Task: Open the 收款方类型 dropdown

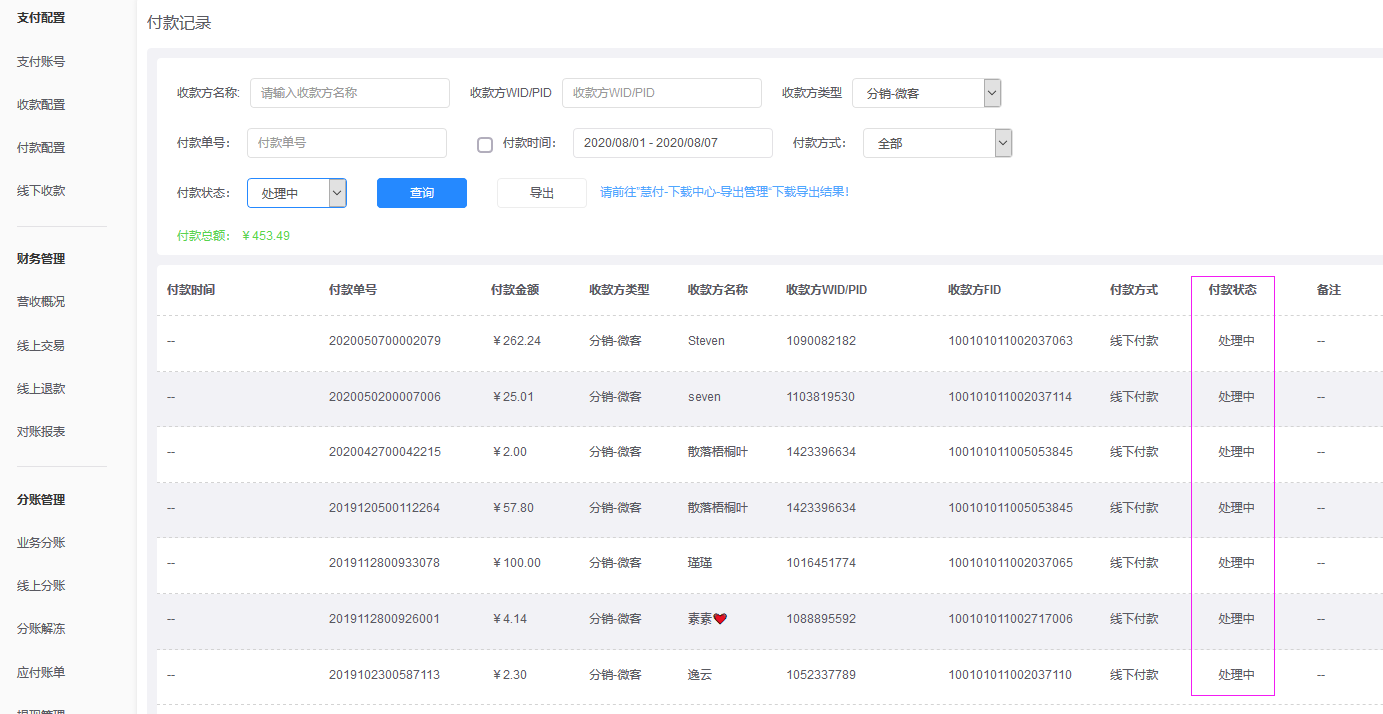Action: (926, 93)
